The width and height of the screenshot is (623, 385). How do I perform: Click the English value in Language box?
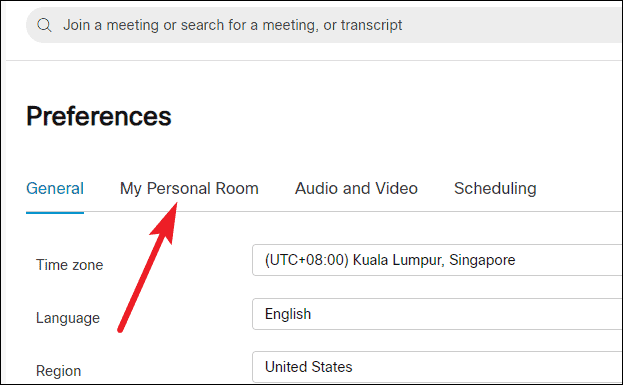click(x=288, y=314)
